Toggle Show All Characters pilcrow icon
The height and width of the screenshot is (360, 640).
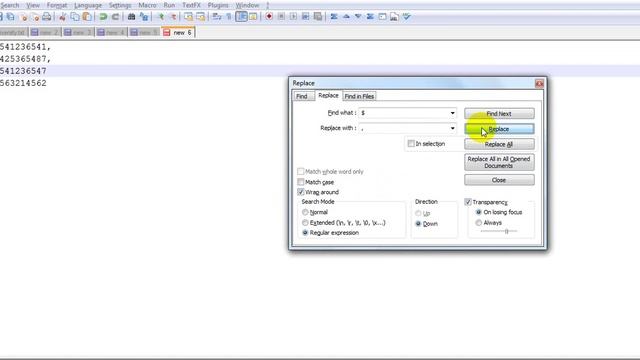point(229,17)
